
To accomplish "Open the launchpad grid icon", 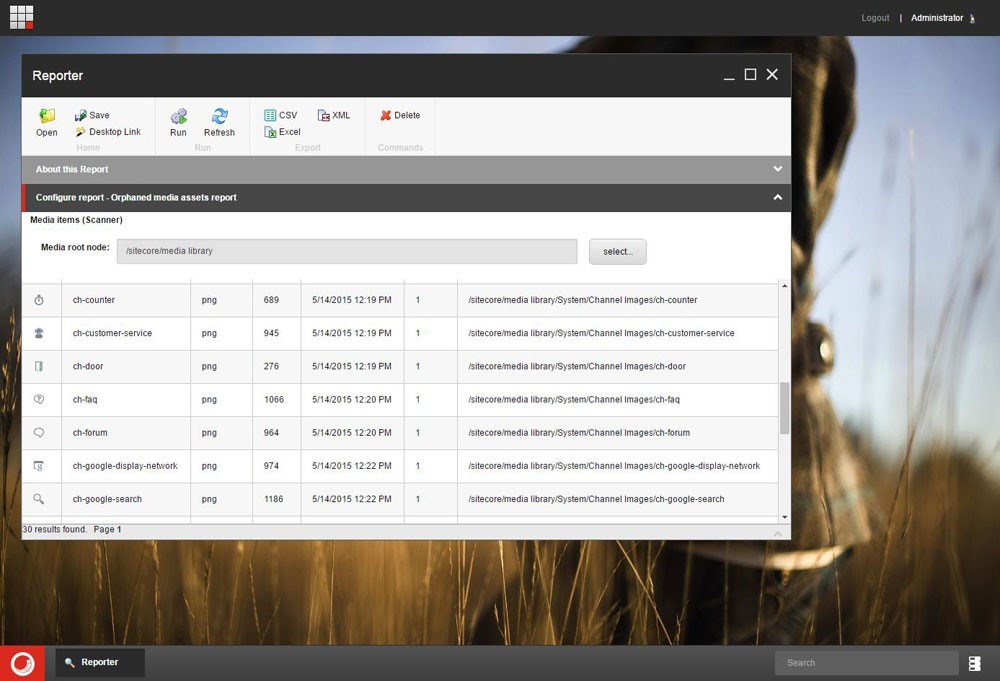I will (x=21, y=17).
